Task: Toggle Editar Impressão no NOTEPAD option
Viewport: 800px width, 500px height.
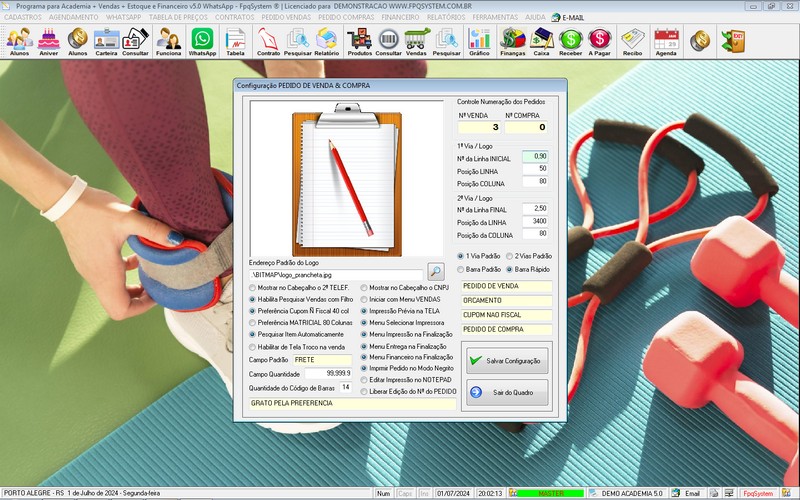Action: click(x=363, y=380)
